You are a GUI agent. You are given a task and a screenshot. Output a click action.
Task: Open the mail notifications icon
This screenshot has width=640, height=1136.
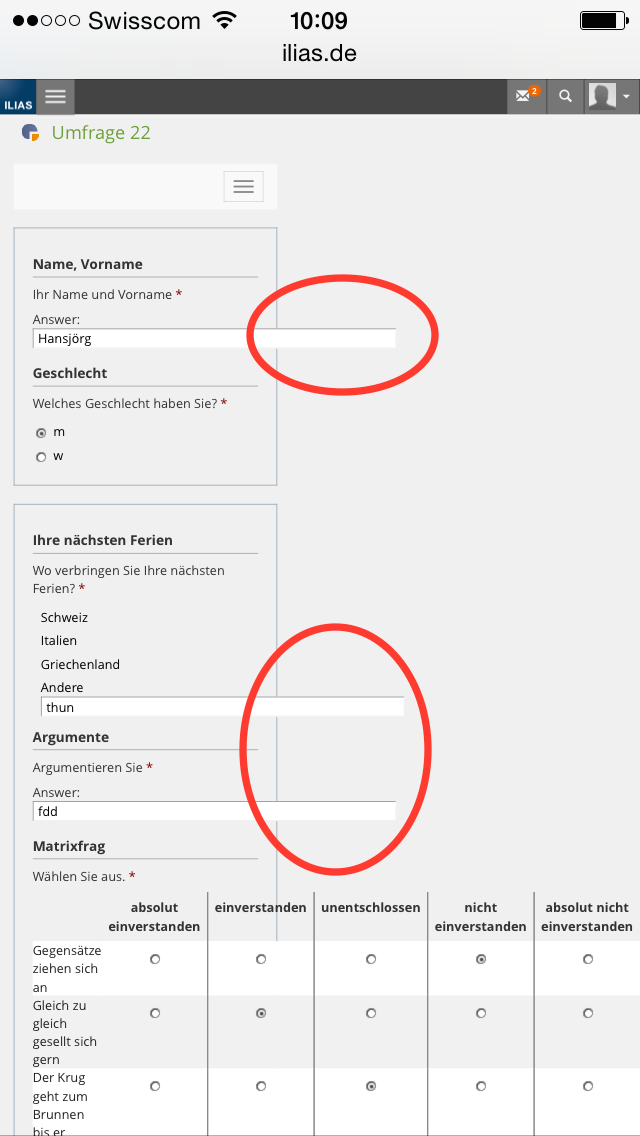click(x=525, y=96)
